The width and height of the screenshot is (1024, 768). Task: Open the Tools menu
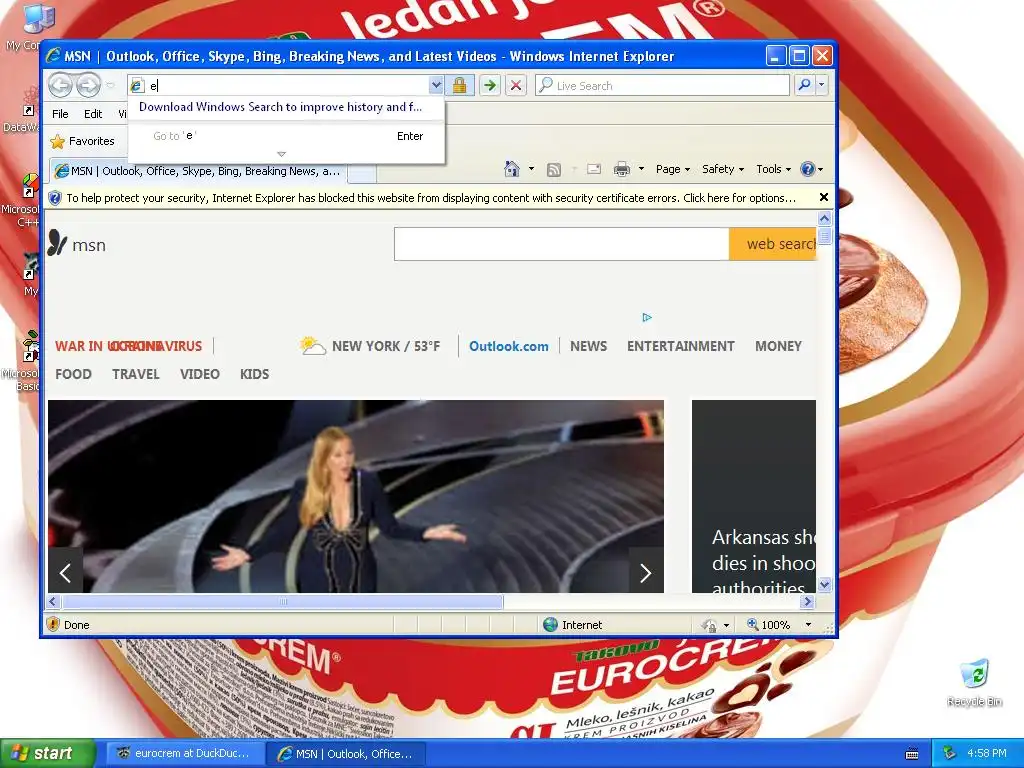pos(773,169)
